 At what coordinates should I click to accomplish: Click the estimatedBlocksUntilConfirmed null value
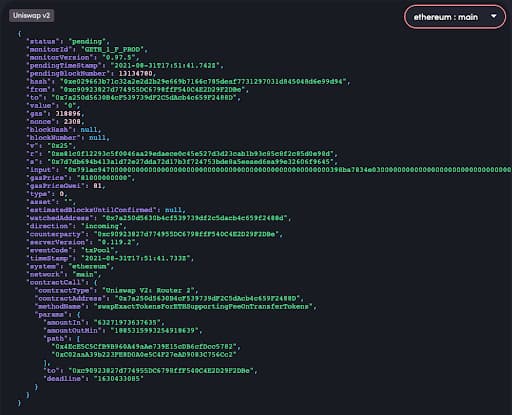174,210
